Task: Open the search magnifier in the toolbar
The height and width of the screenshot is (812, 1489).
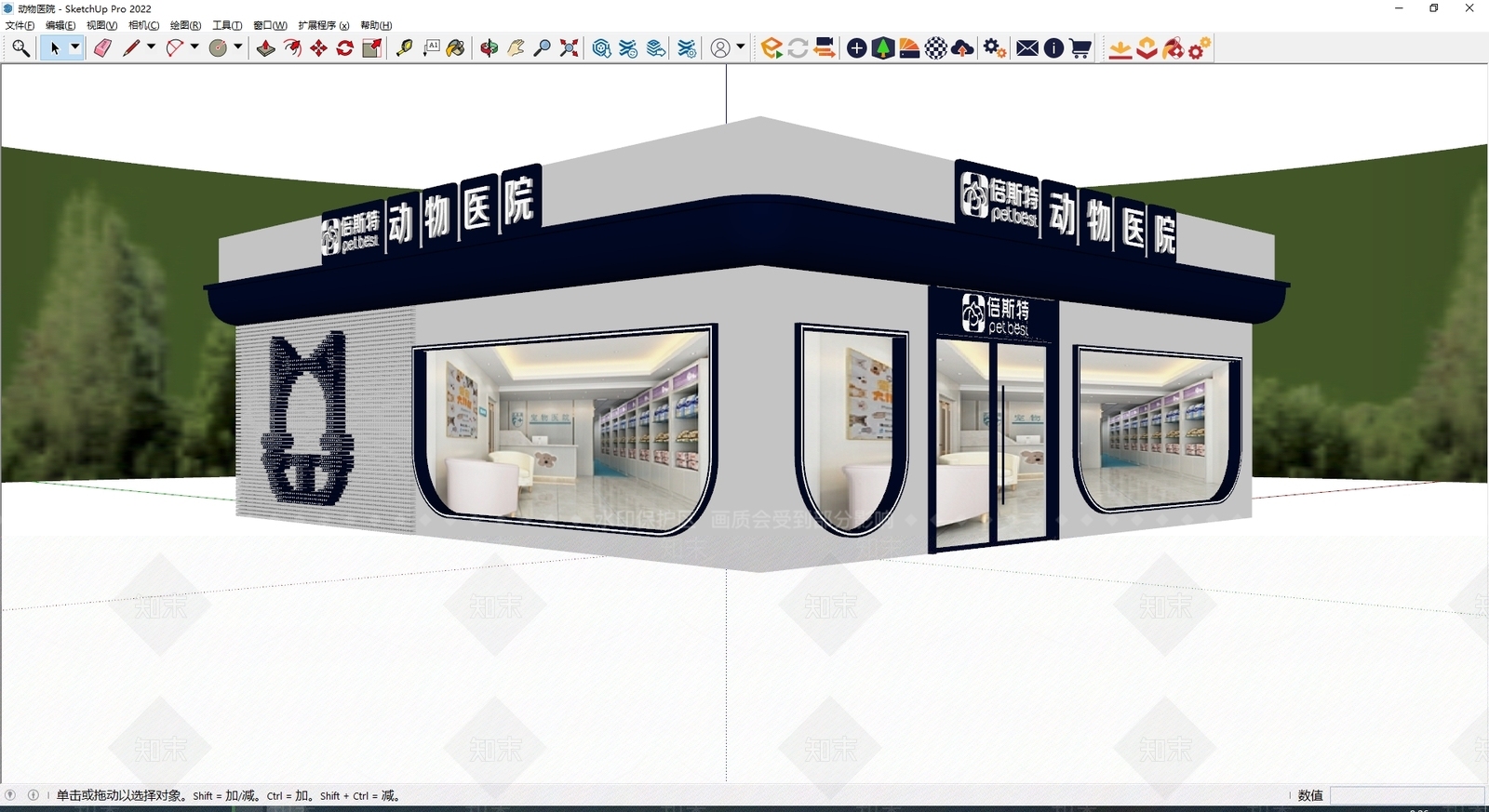Action: 20,48
